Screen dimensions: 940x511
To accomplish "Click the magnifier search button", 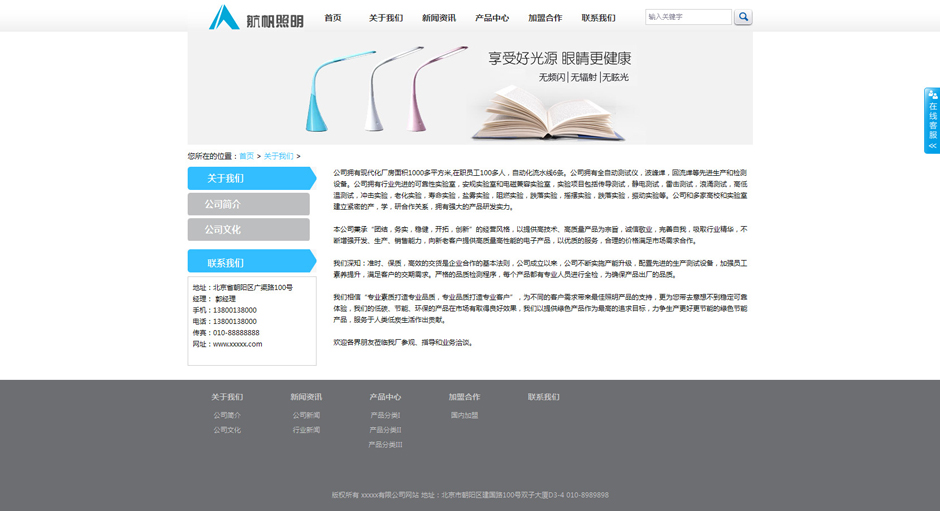I will [x=743, y=17].
